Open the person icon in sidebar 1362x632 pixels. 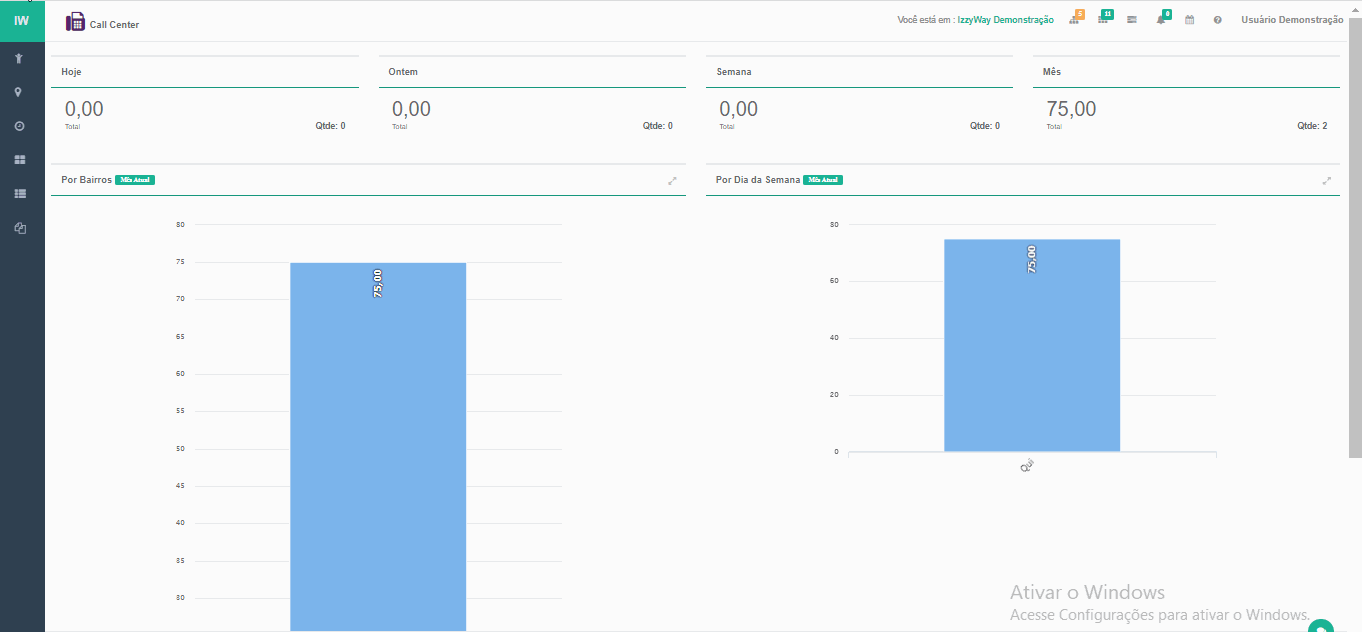[19, 59]
